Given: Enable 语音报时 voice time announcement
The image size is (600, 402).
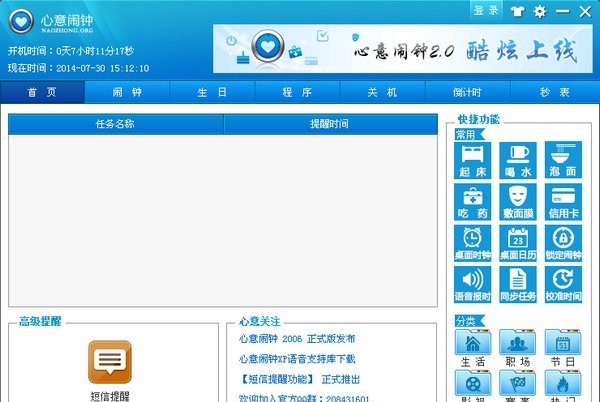Looking at the screenshot, I should [x=473, y=285].
